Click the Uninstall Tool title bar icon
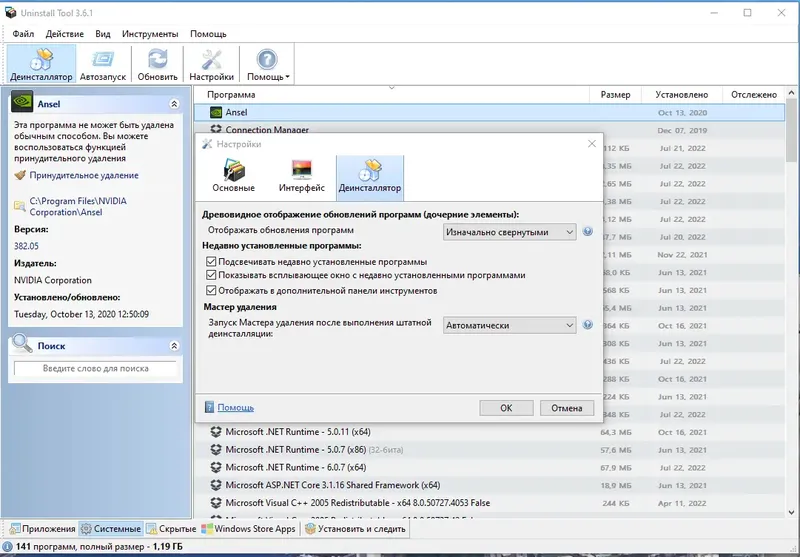Image resolution: width=800 pixels, height=557 pixels. pos(11,13)
